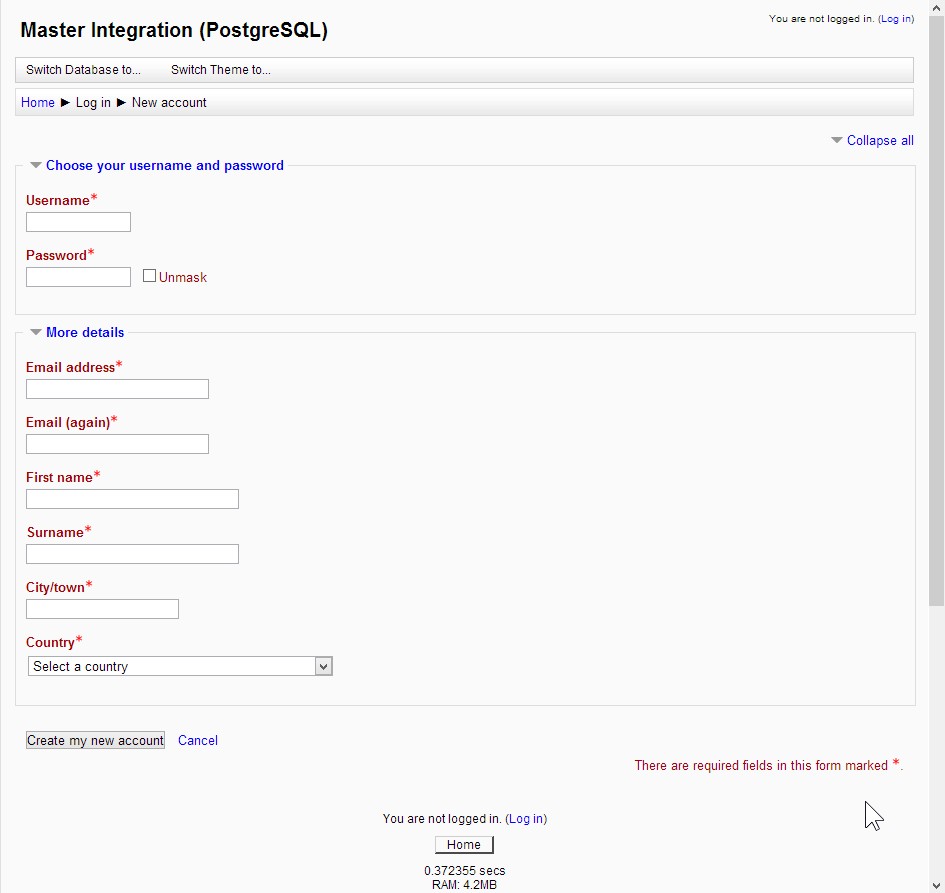Click the required fields notice text
This screenshot has height=893, width=945.
tap(768, 765)
